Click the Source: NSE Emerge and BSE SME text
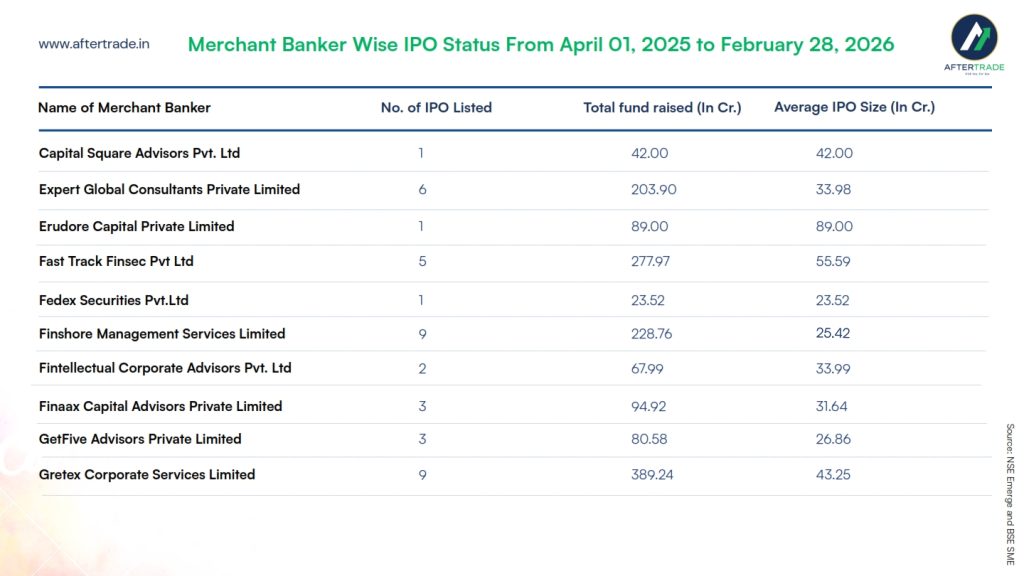The height and width of the screenshot is (576, 1024). pos(1010,494)
